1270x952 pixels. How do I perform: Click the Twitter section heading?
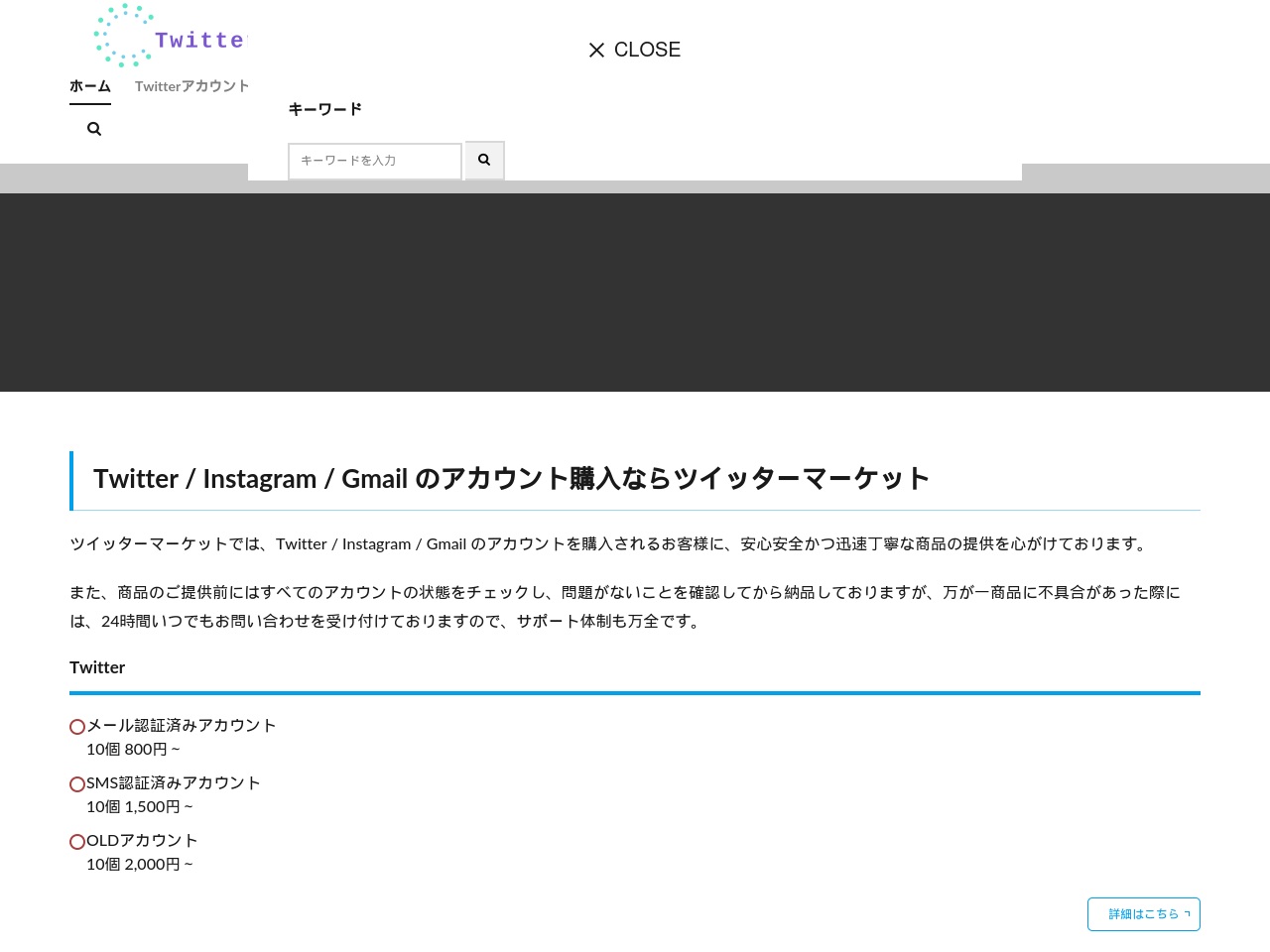[97, 667]
